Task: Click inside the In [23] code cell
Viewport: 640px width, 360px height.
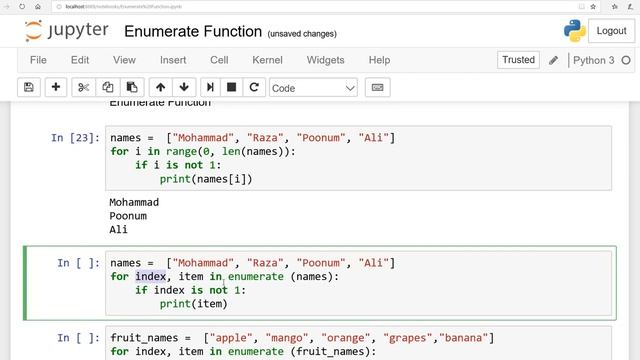Action: (x=358, y=158)
